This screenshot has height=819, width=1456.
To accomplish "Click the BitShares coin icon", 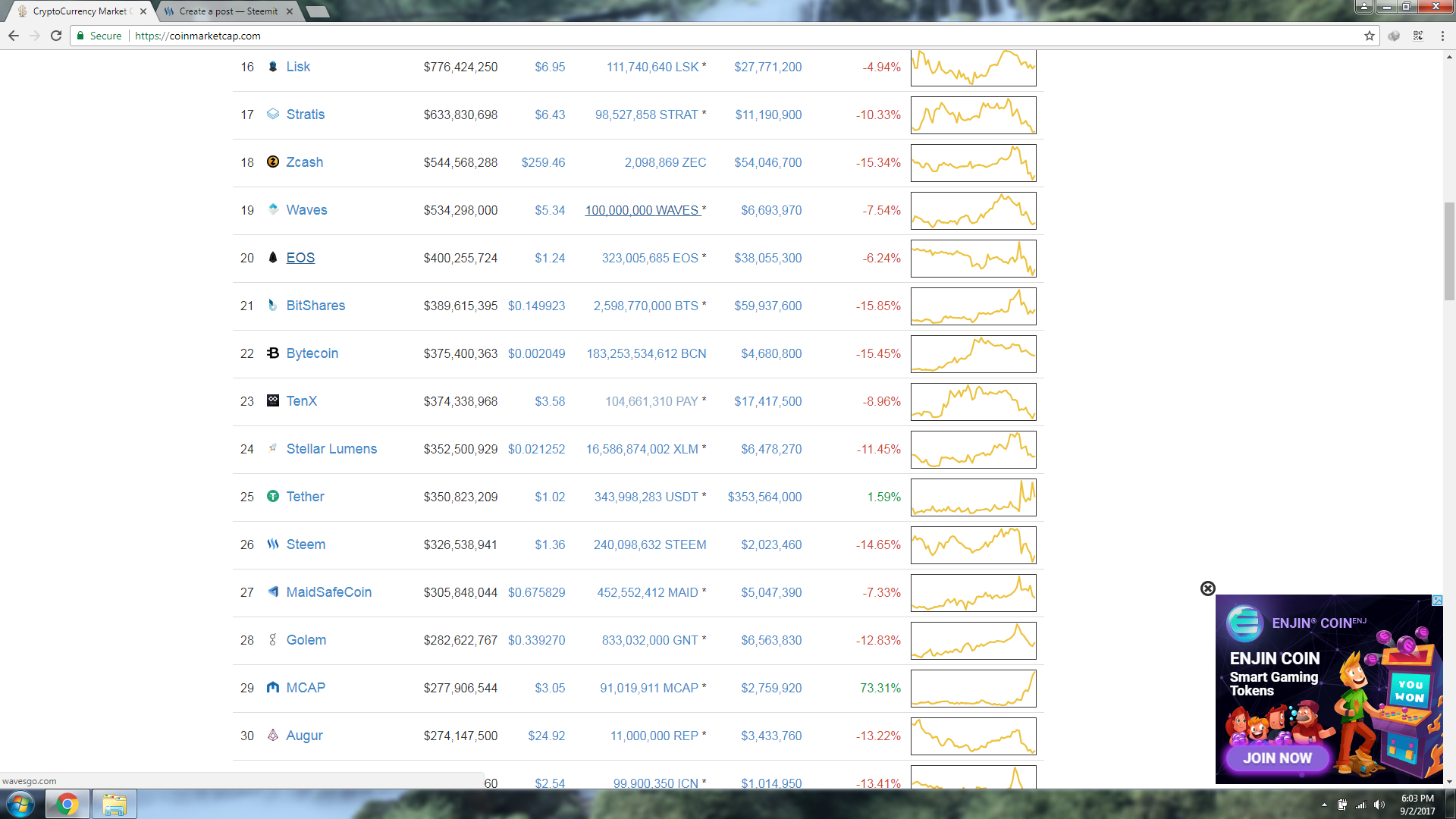I will click(273, 306).
